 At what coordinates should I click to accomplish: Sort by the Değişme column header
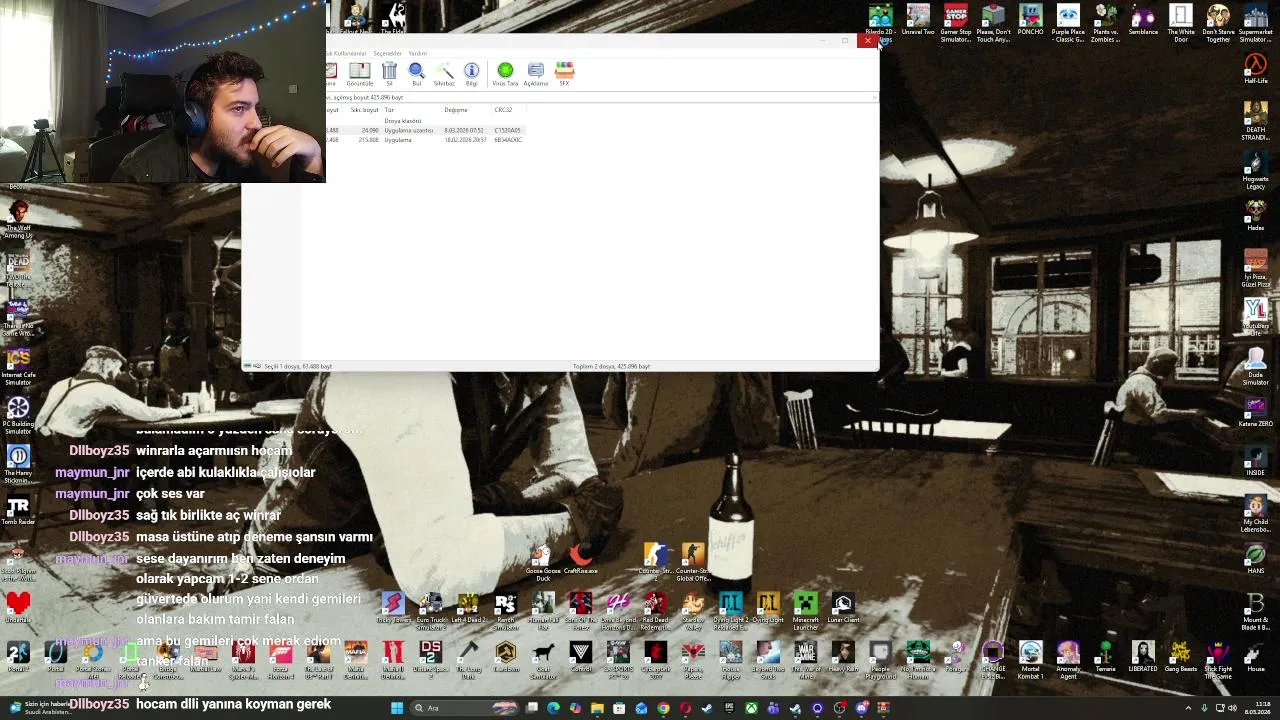click(456, 110)
